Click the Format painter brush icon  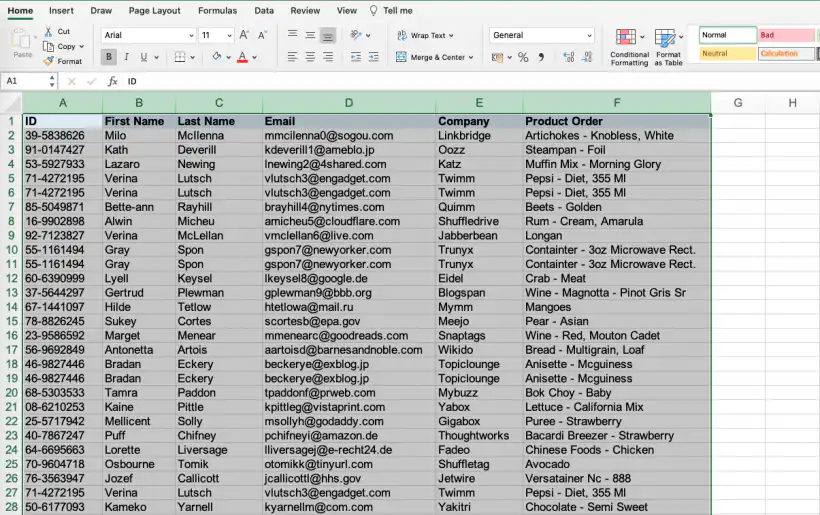click(48, 61)
